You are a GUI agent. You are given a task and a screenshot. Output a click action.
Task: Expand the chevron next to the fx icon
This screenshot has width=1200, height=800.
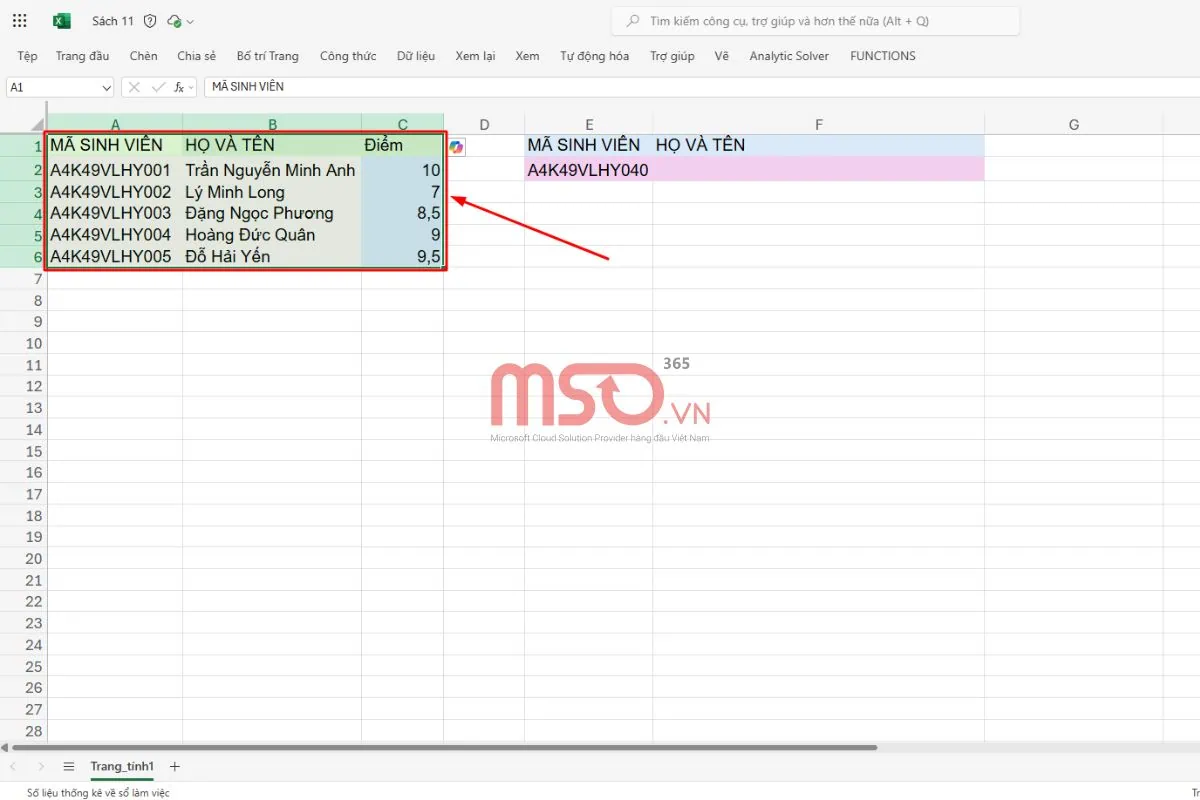190,87
